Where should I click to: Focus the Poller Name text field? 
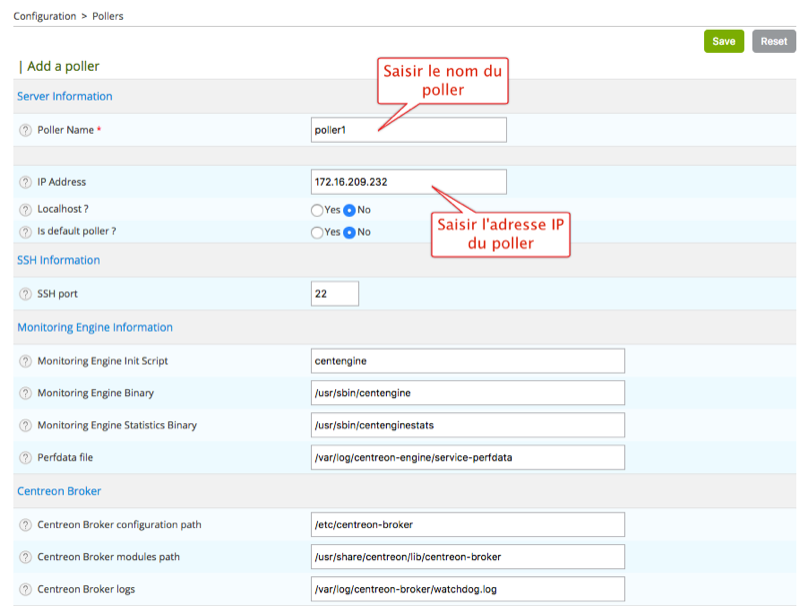coord(409,130)
